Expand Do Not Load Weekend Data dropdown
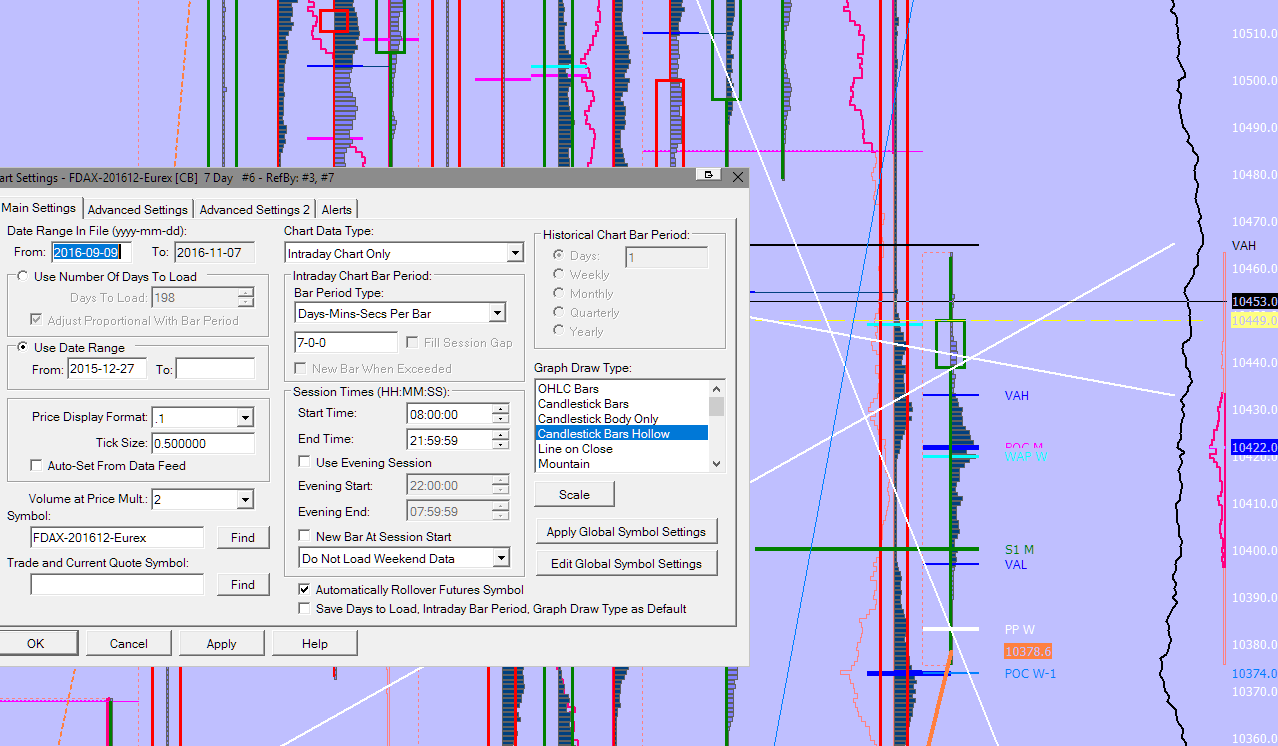Viewport: 1278px width, 746px height. click(x=501, y=558)
